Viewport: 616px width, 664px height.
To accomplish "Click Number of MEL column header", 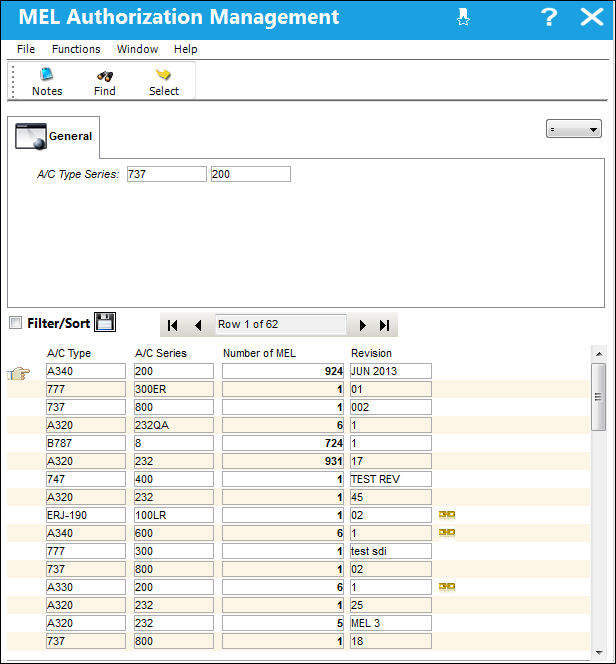I will point(259,353).
